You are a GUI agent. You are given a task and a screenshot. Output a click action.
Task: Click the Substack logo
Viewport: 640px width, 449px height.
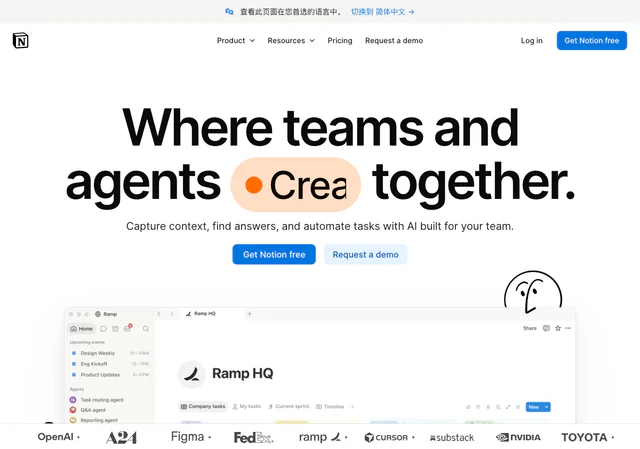pyautogui.click(x=452, y=438)
